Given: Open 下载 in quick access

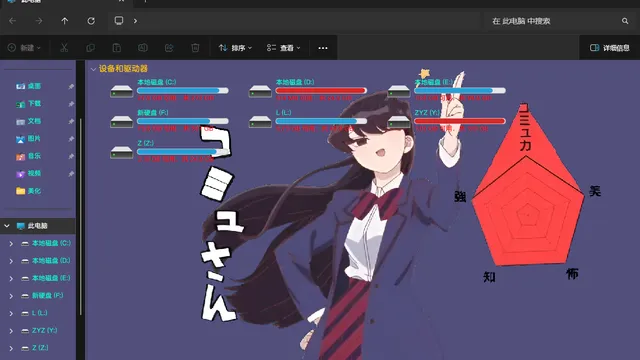Looking at the screenshot, I should tap(34, 104).
